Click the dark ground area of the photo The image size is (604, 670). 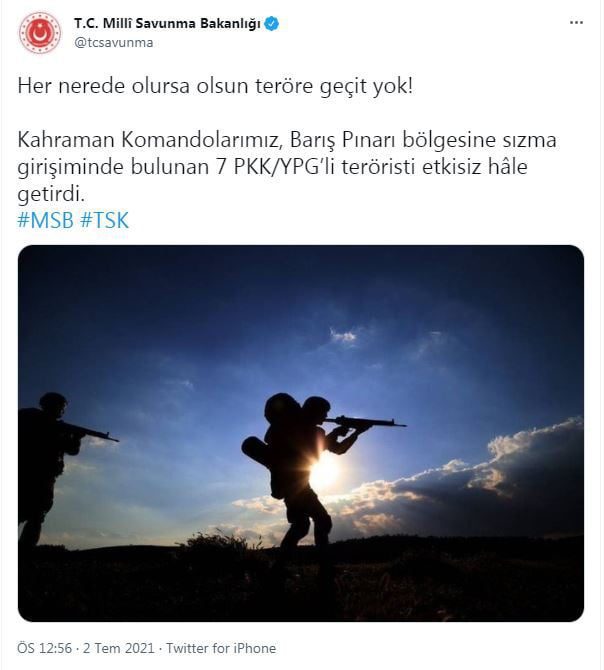click(301, 585)
